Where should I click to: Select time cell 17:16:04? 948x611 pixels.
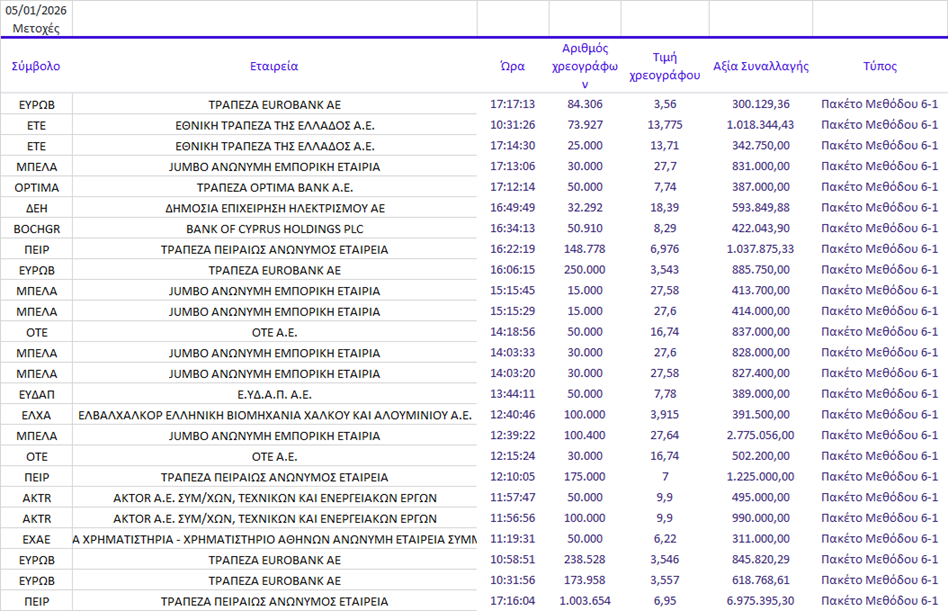[x=513, y=601]
